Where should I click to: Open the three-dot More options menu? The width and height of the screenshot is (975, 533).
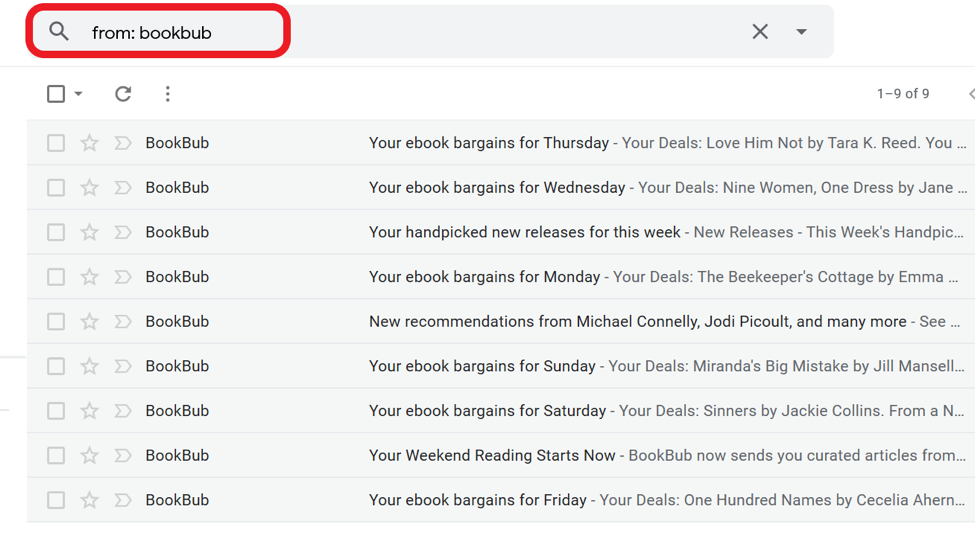pyautogui.click(x=168, y=94)
